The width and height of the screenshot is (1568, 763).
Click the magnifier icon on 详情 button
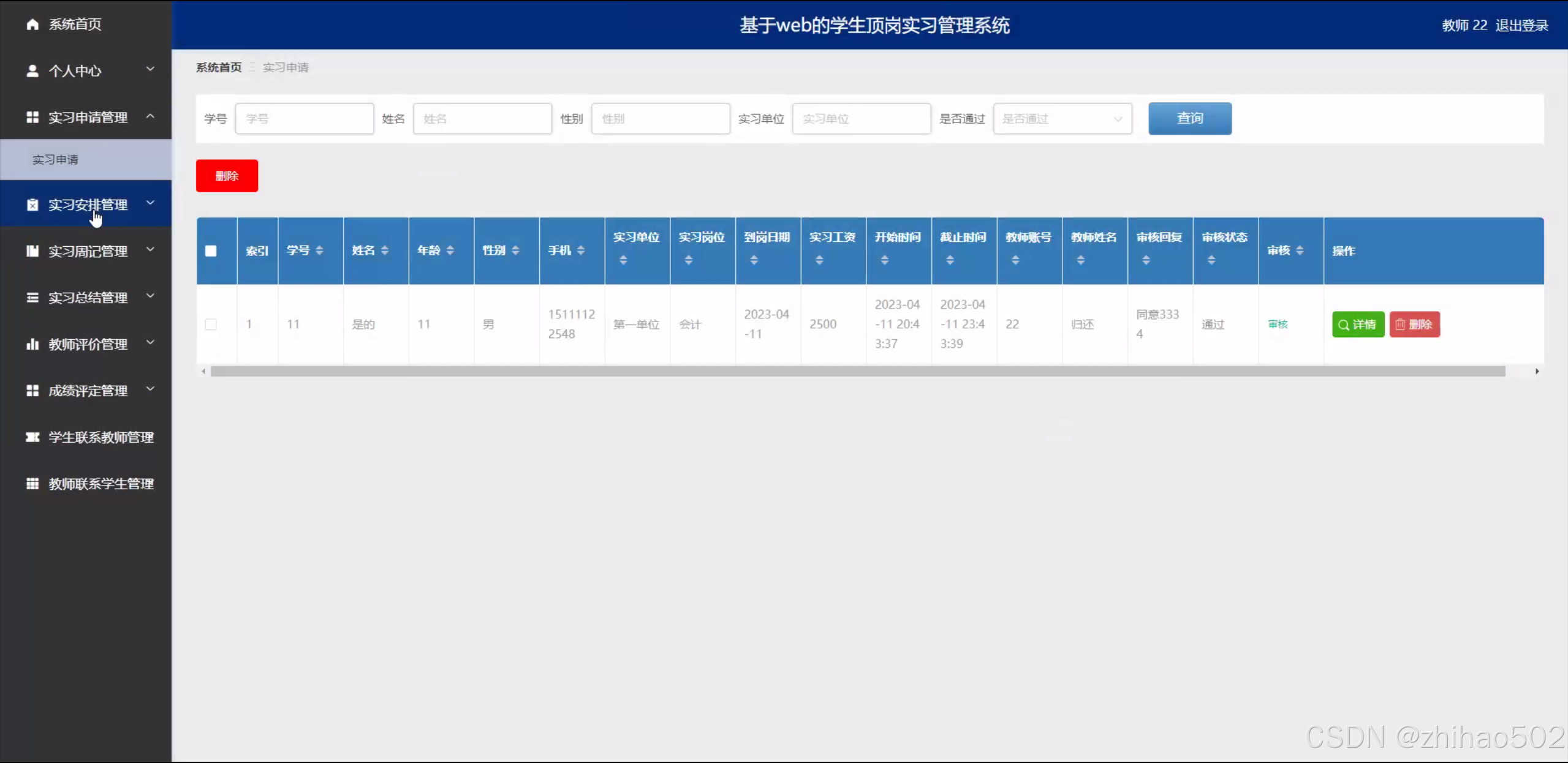(1344, 325)
